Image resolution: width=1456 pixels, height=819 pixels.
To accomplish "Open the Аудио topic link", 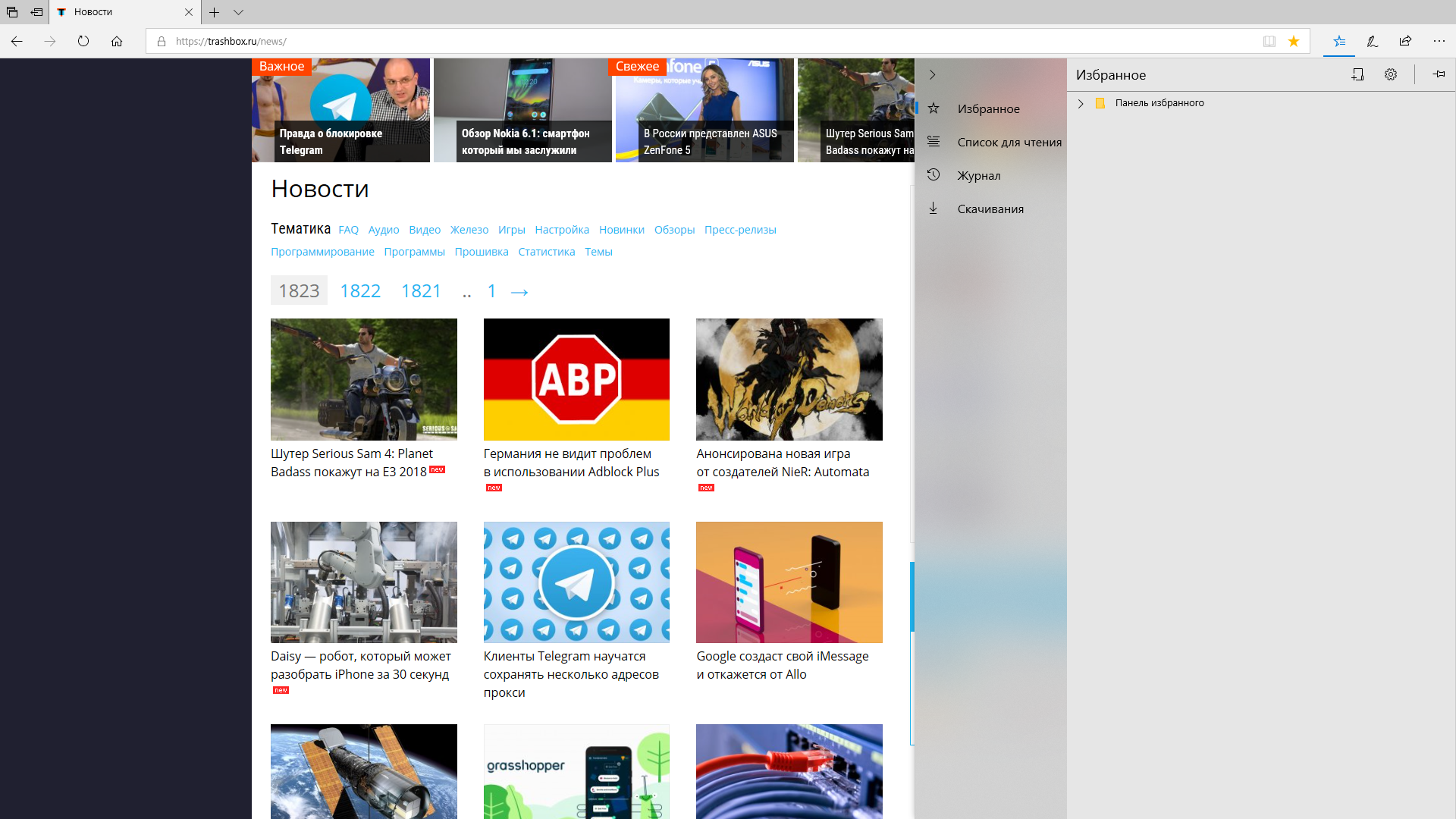I will pyautogui.click(x=383, y=230).
